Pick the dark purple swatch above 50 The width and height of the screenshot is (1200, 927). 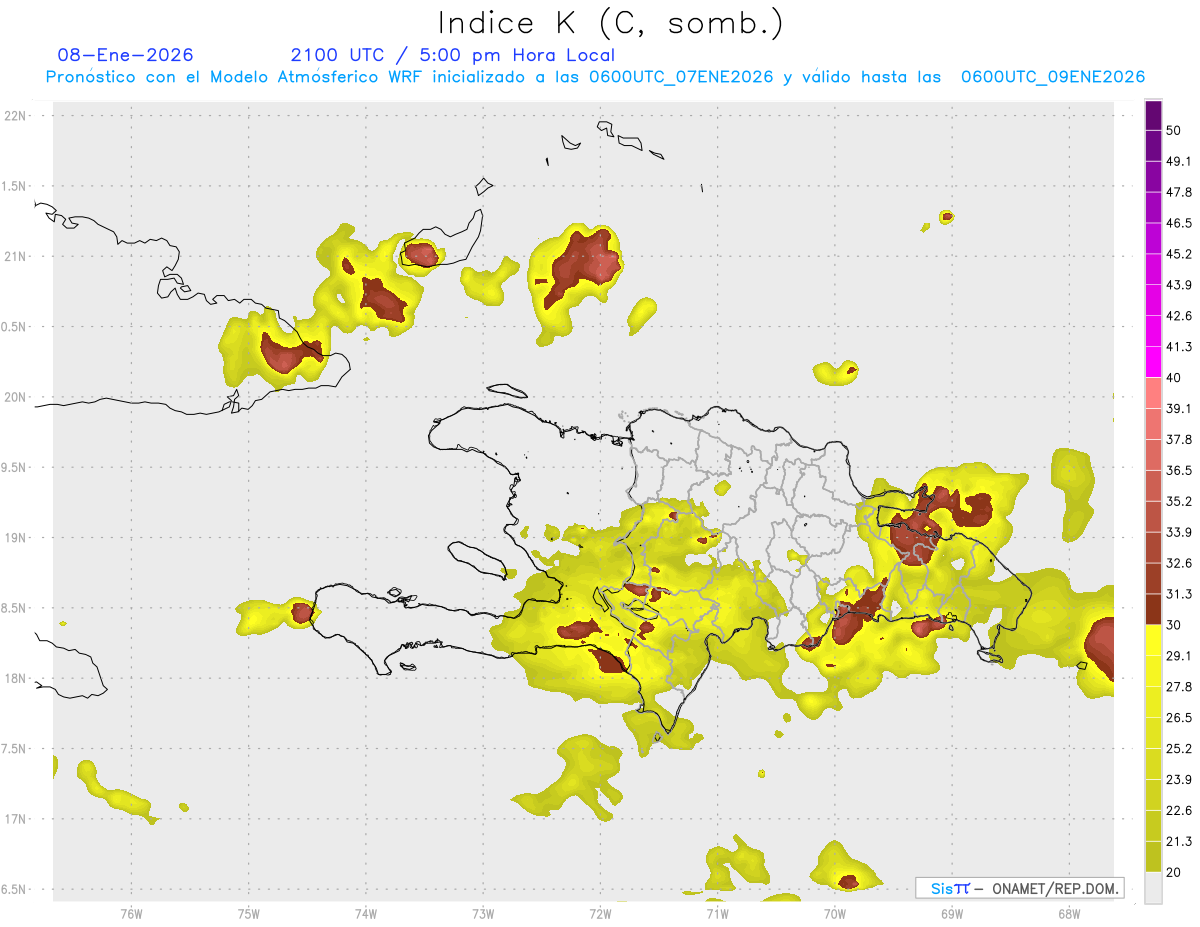[x=1153, y=115]
